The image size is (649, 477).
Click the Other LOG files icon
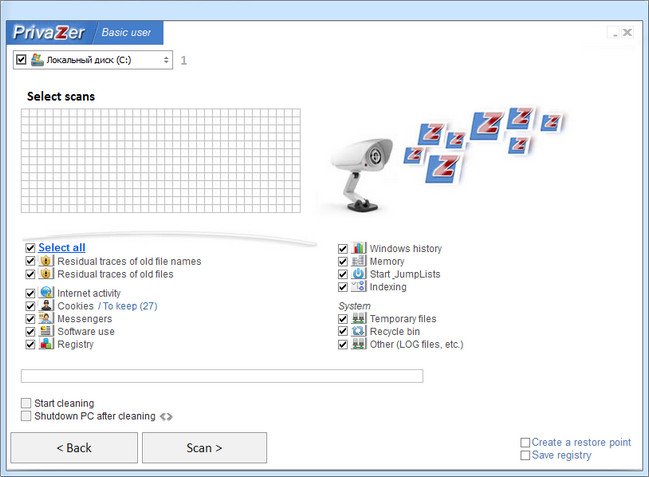[x=358, y=344]
